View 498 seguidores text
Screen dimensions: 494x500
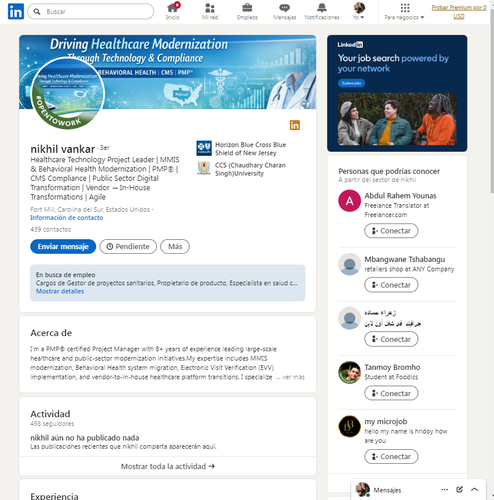[52, 424]
